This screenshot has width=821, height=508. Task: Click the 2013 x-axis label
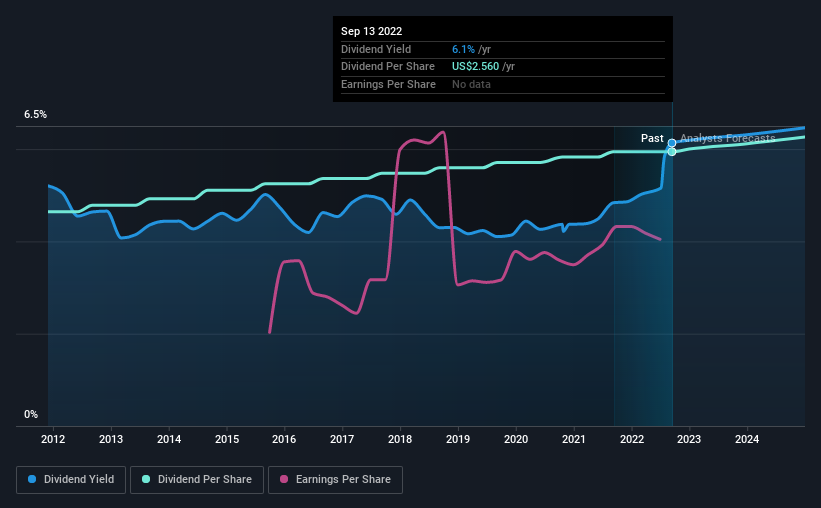tap(111, 439)
